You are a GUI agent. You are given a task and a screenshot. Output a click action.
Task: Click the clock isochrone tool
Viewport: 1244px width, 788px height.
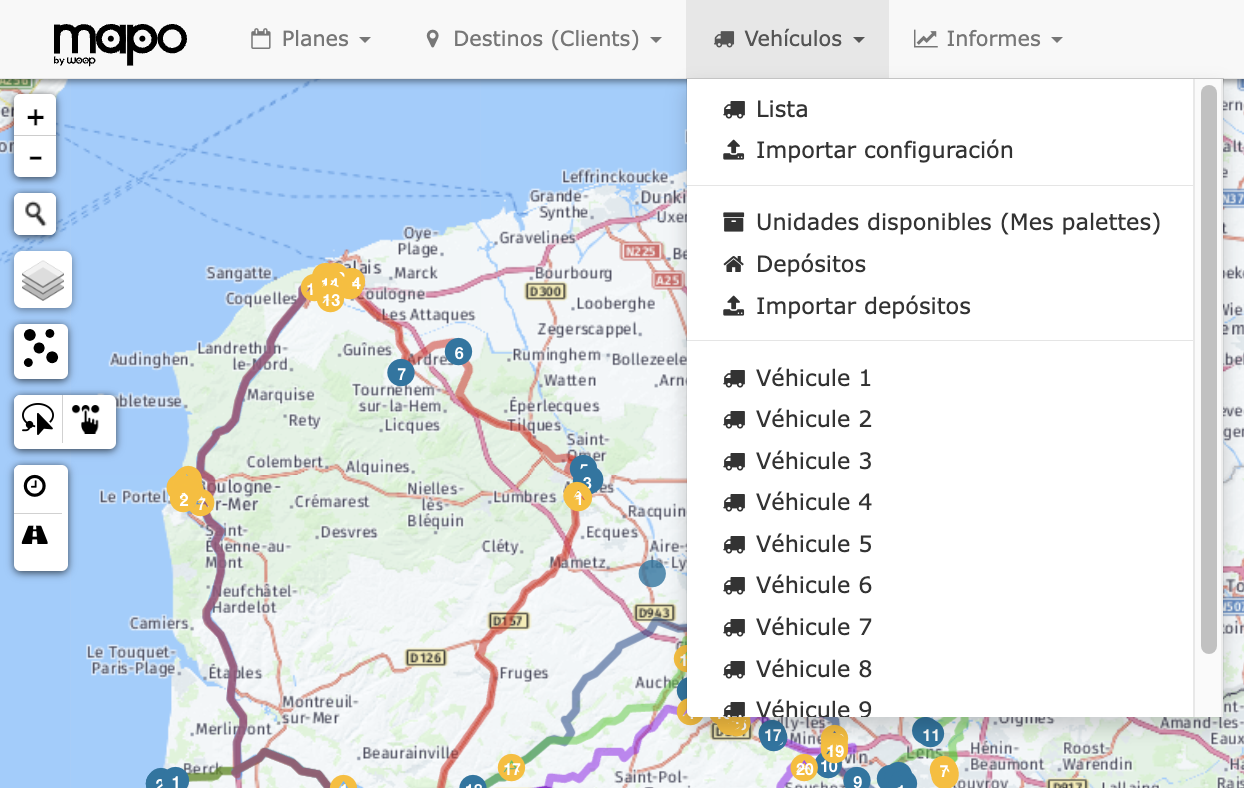35,487
